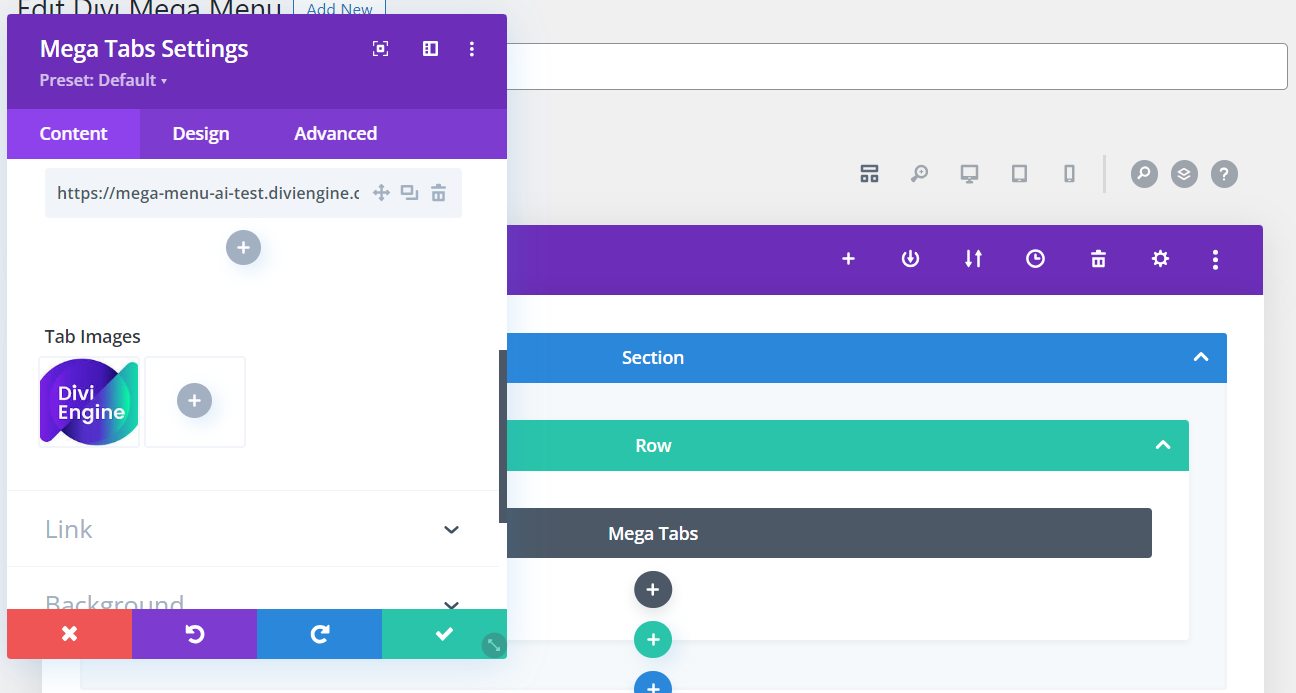Select the desktop preview icon
This screenshot has width=1296, height=693.
click(x=969, y=174)
